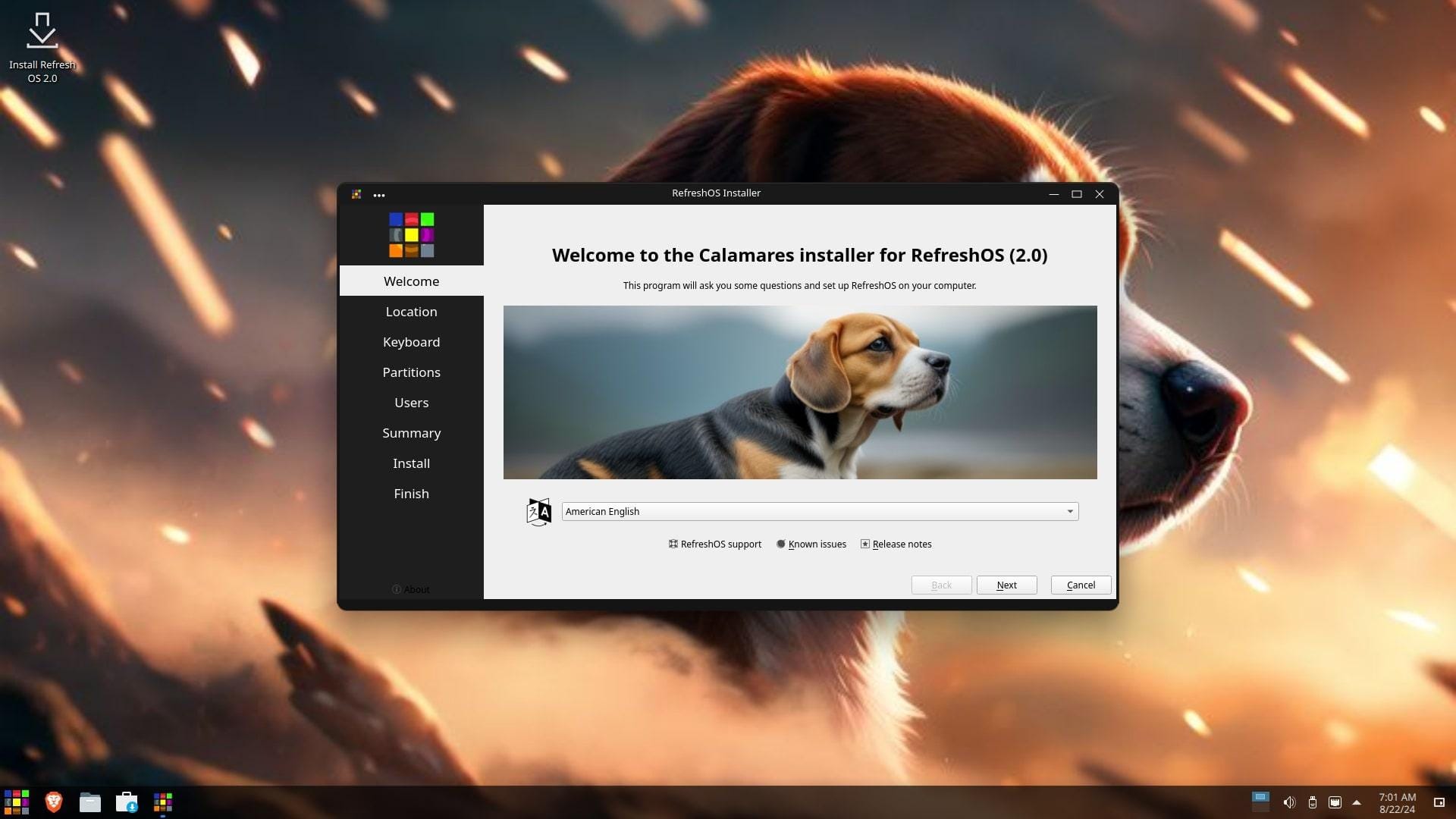This screenshot has width=1456, height=819.
Task: Click the RefreshOS colored squares logo in the sidebar
Action: [x=411, y=235]
